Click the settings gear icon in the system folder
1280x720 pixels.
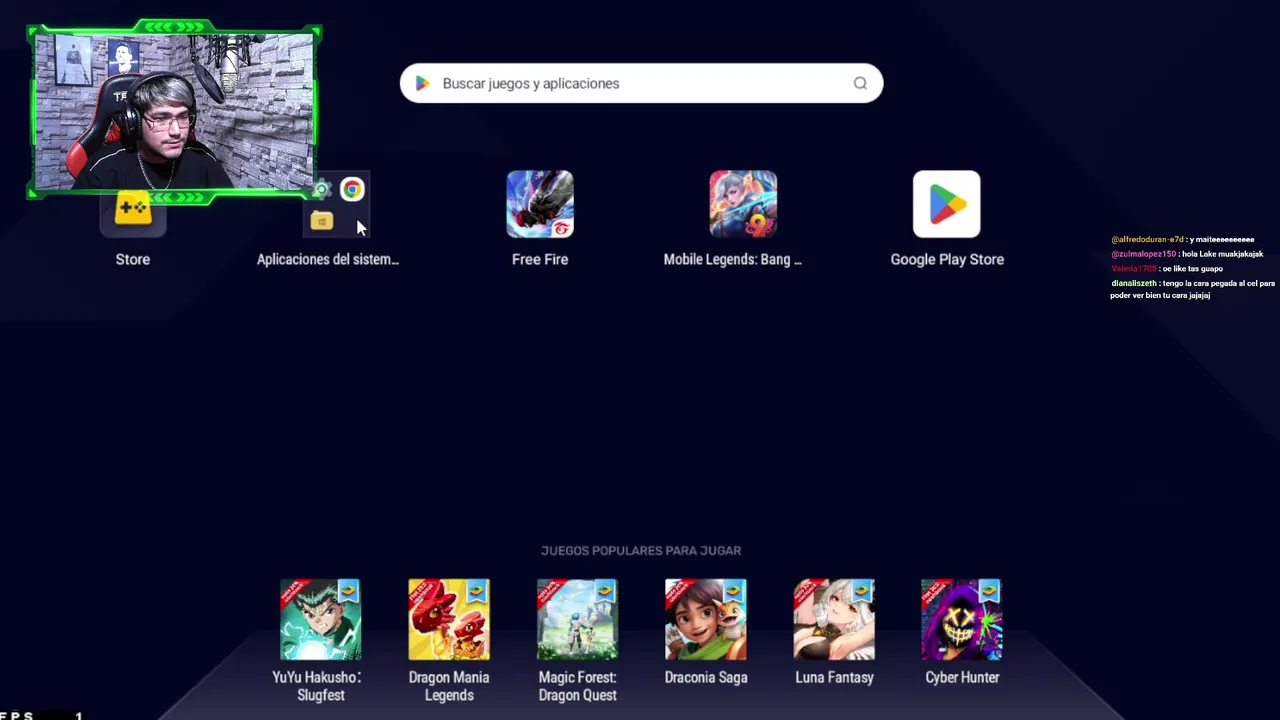[x=322, y=189]
